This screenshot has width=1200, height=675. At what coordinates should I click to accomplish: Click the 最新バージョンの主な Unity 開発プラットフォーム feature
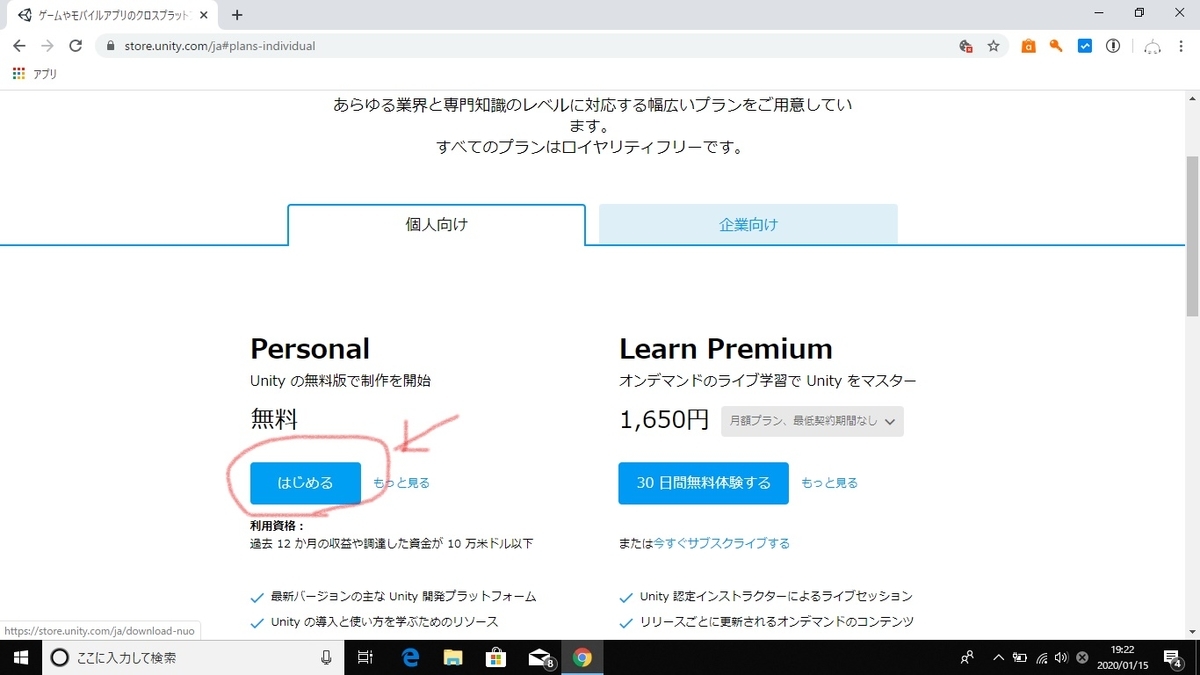(x=404, y=597)
